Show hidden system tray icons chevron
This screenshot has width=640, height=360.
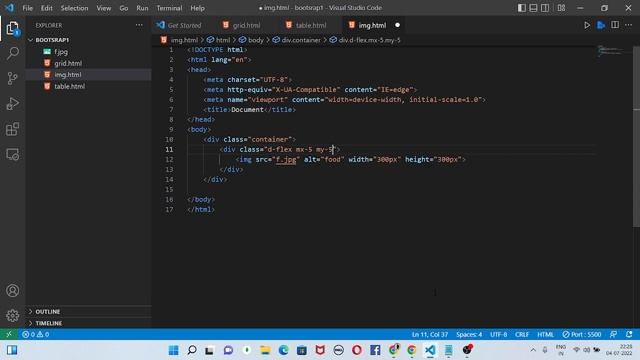533,350
